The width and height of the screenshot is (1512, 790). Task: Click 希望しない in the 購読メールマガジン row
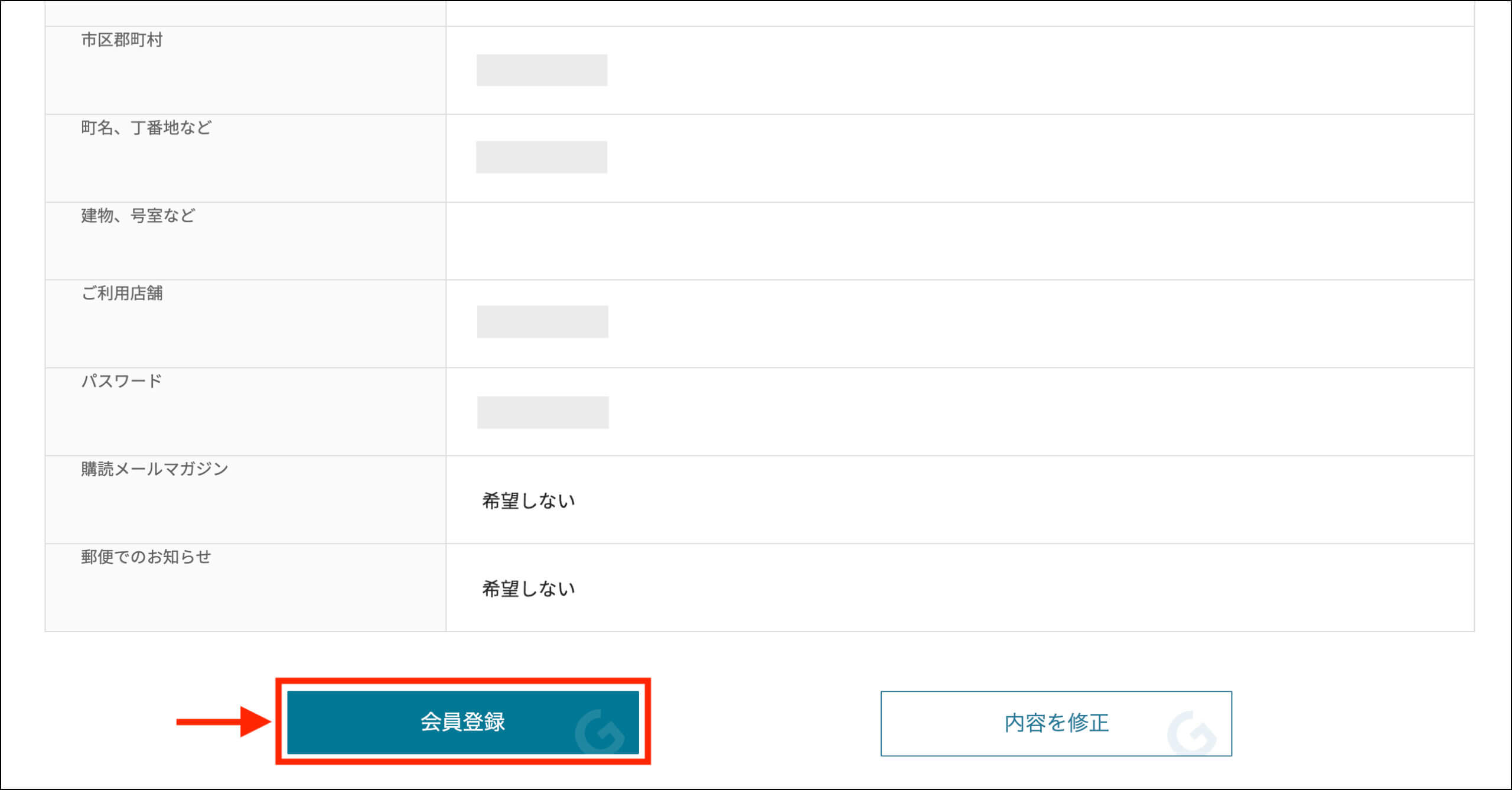[x=529, y=501]
